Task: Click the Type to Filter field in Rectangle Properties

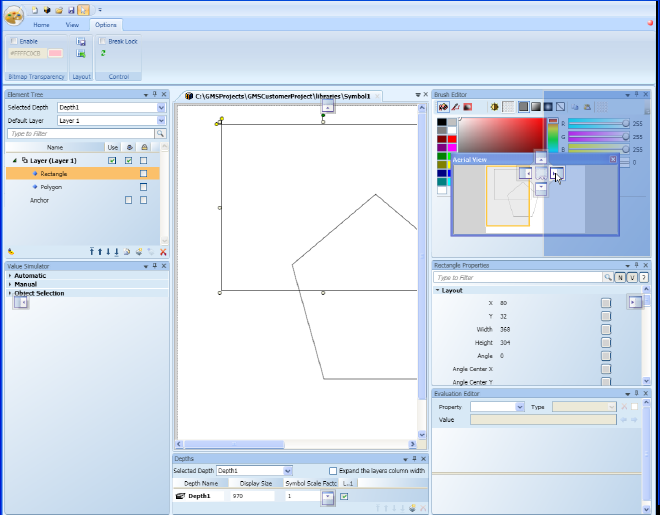Action: [x=517, y=277]
